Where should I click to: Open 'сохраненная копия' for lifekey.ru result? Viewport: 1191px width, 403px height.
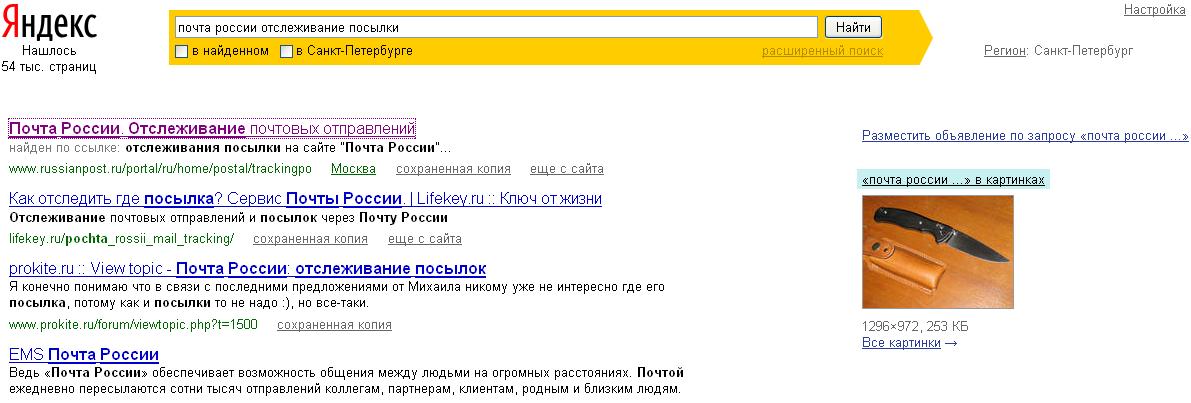tap(311, 239)
